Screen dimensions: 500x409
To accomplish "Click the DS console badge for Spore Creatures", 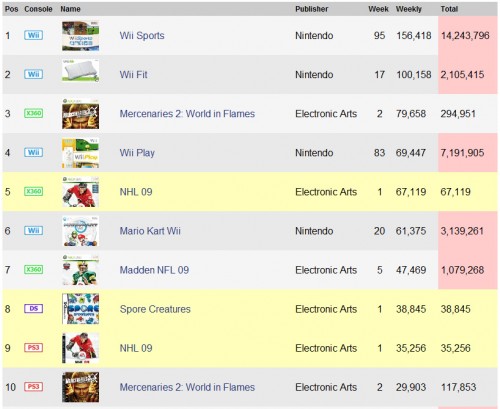I will 33,309.
